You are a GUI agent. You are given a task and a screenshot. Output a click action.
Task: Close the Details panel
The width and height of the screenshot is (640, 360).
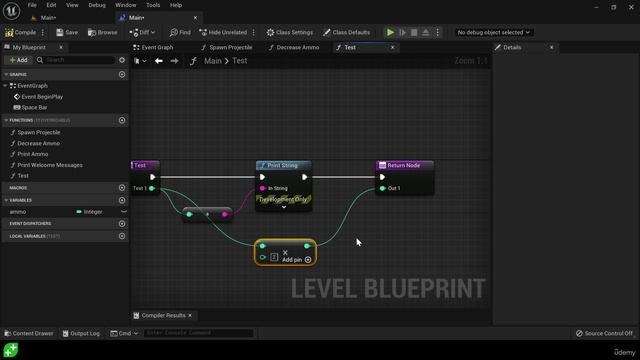point(551,47)
